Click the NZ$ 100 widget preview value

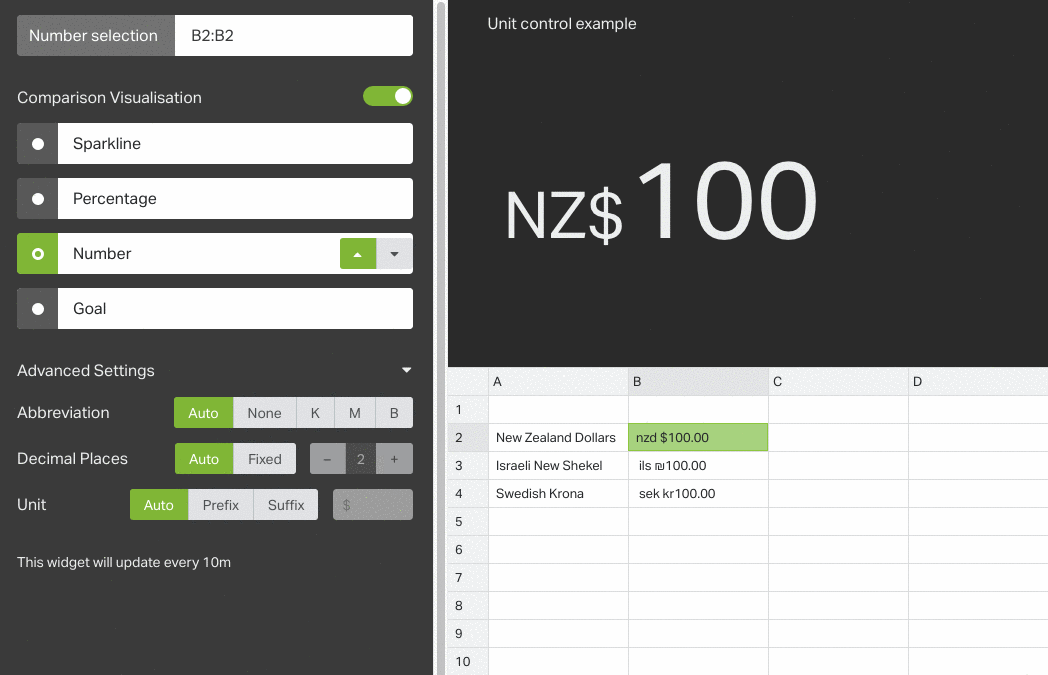[661, 203]
